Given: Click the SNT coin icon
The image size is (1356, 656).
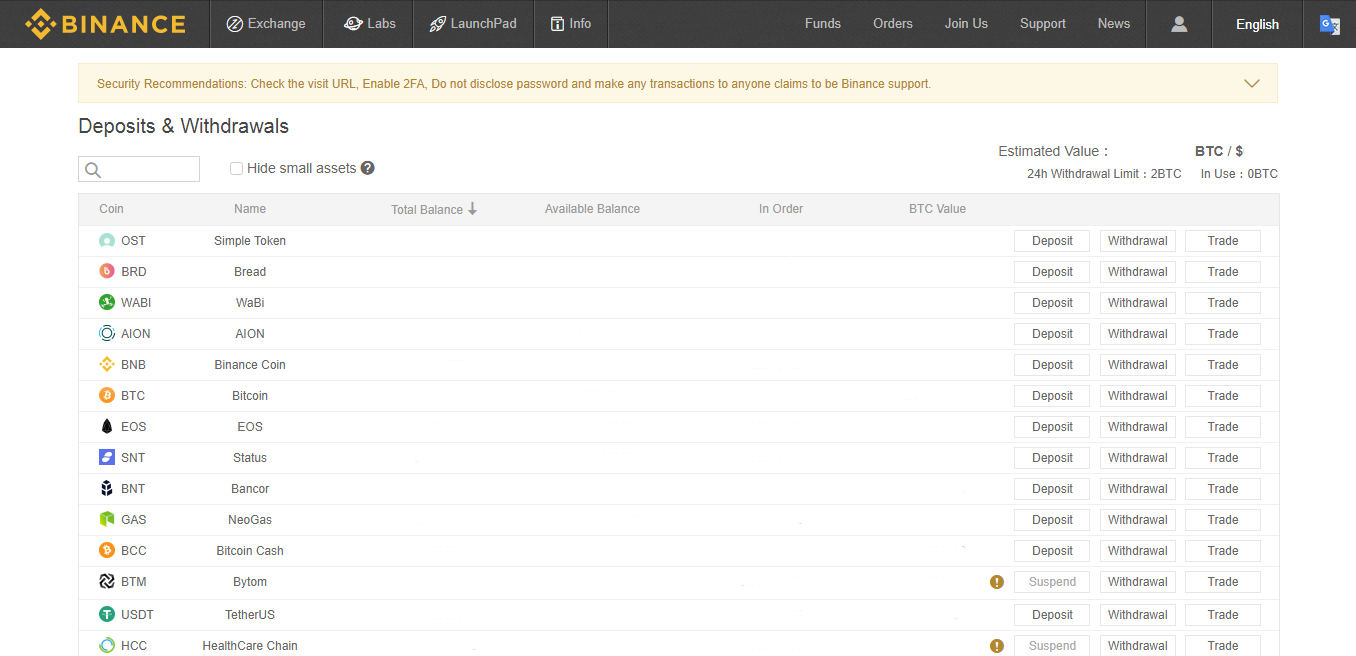Looking at the screenshot, I should click(107, 458).
